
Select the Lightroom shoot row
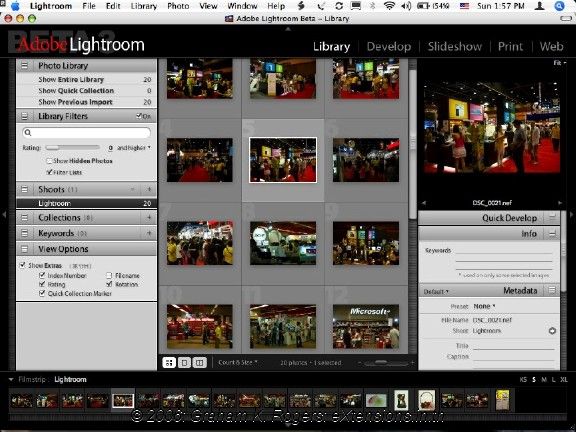point(87,203)
